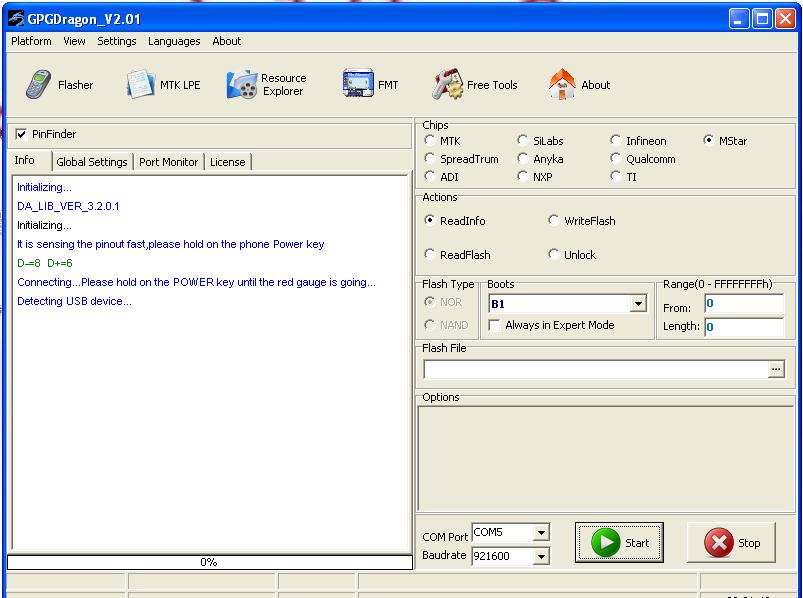Close the GPGDragon window
The height and width of the screenshot is (598, 803).
(x=785, y=19)
